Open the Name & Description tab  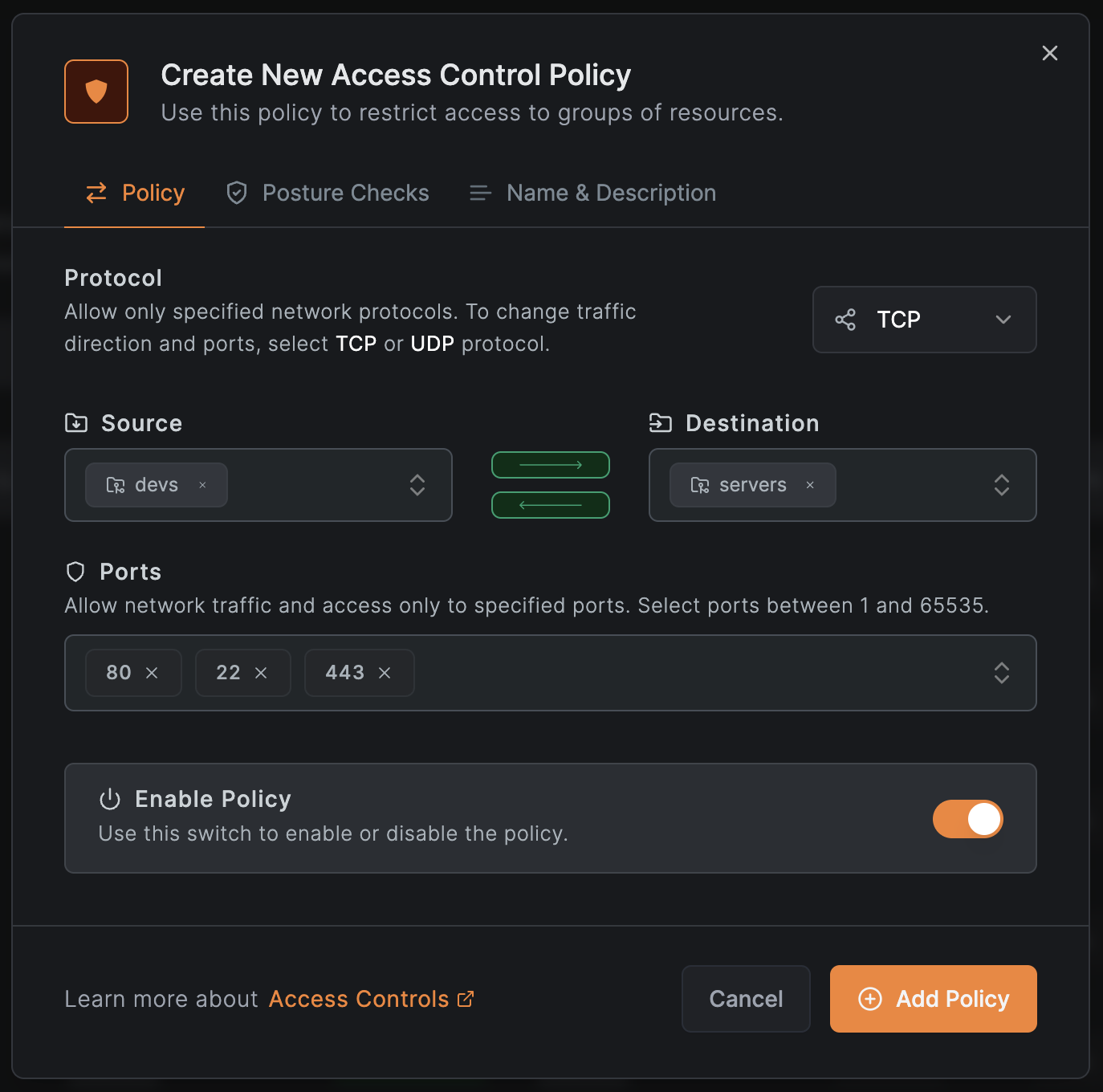[x=592, y=193]
